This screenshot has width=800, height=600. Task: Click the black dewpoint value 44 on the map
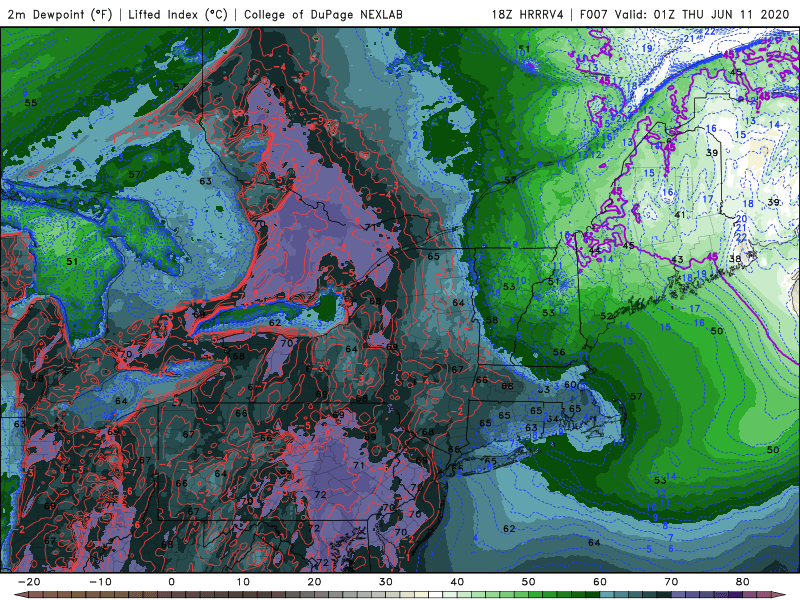coord(594,250)
